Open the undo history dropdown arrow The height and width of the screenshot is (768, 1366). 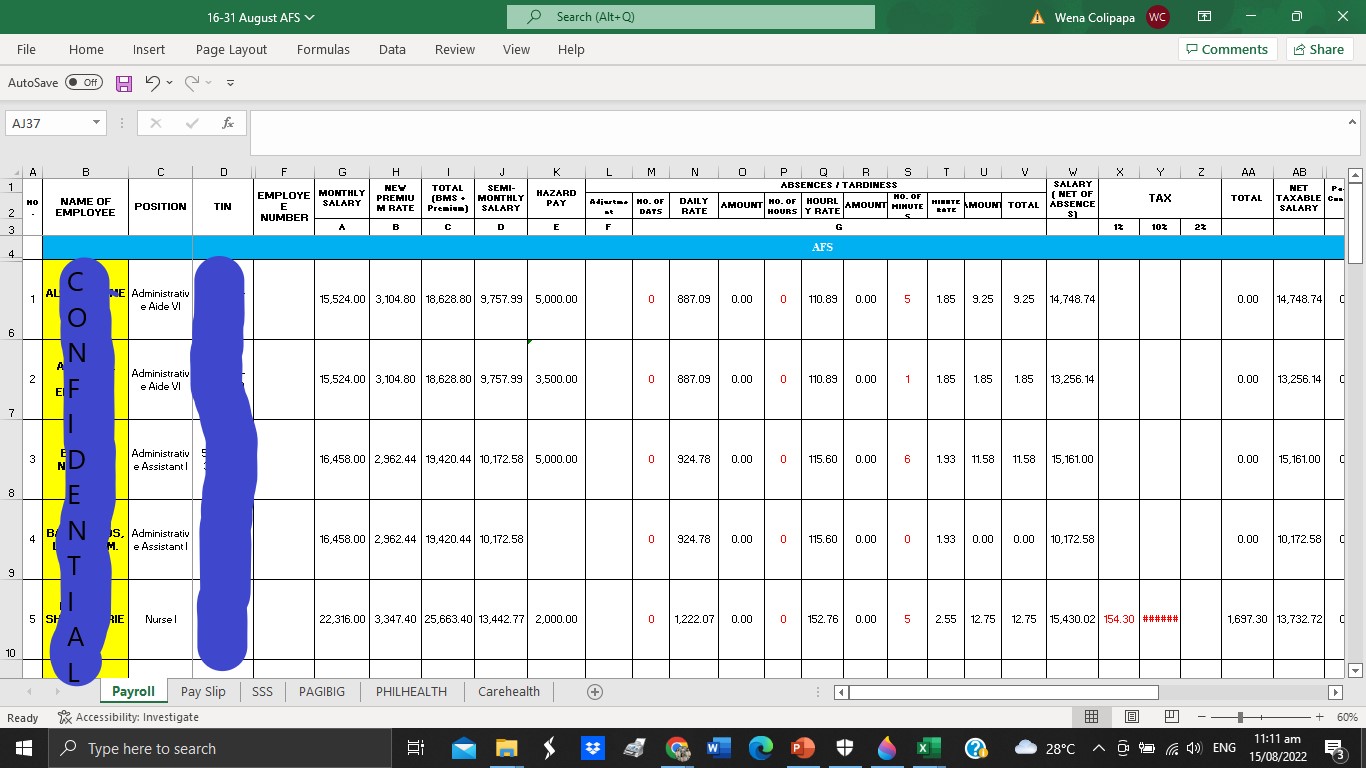coord(169,83)
